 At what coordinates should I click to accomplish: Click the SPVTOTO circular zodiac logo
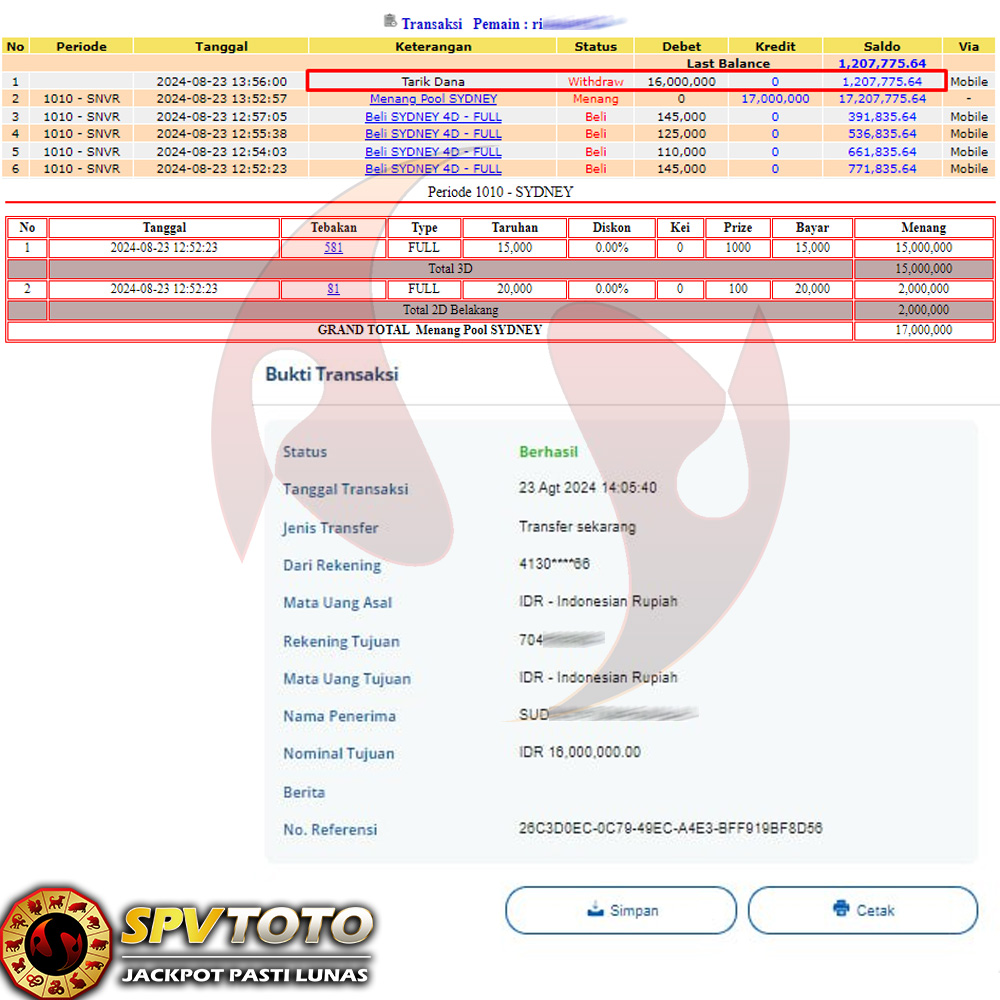pos(55,942)
